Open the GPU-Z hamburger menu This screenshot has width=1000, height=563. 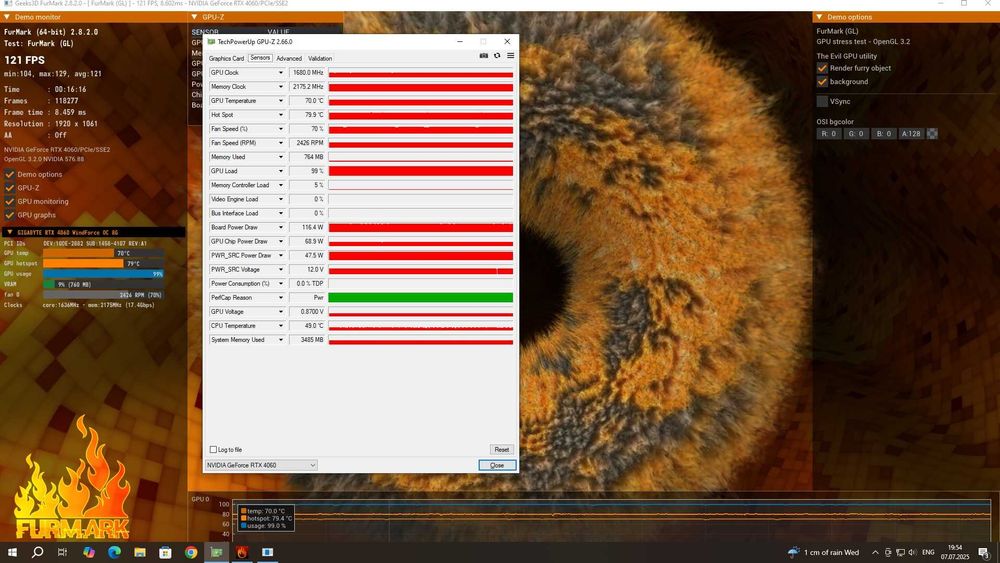pyautogui.click(x=511, y=56)
